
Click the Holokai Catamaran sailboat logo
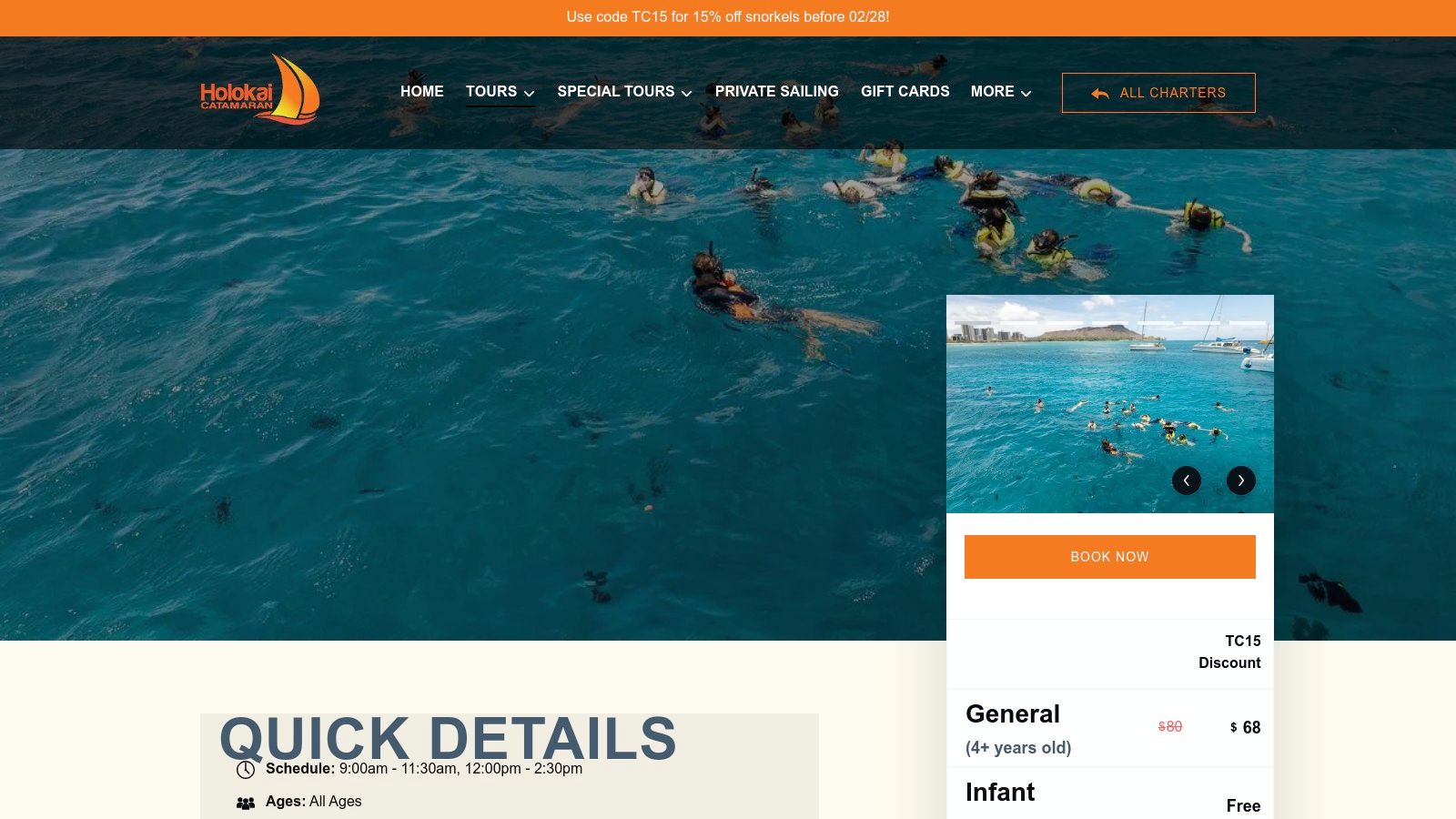click(260, 90)
